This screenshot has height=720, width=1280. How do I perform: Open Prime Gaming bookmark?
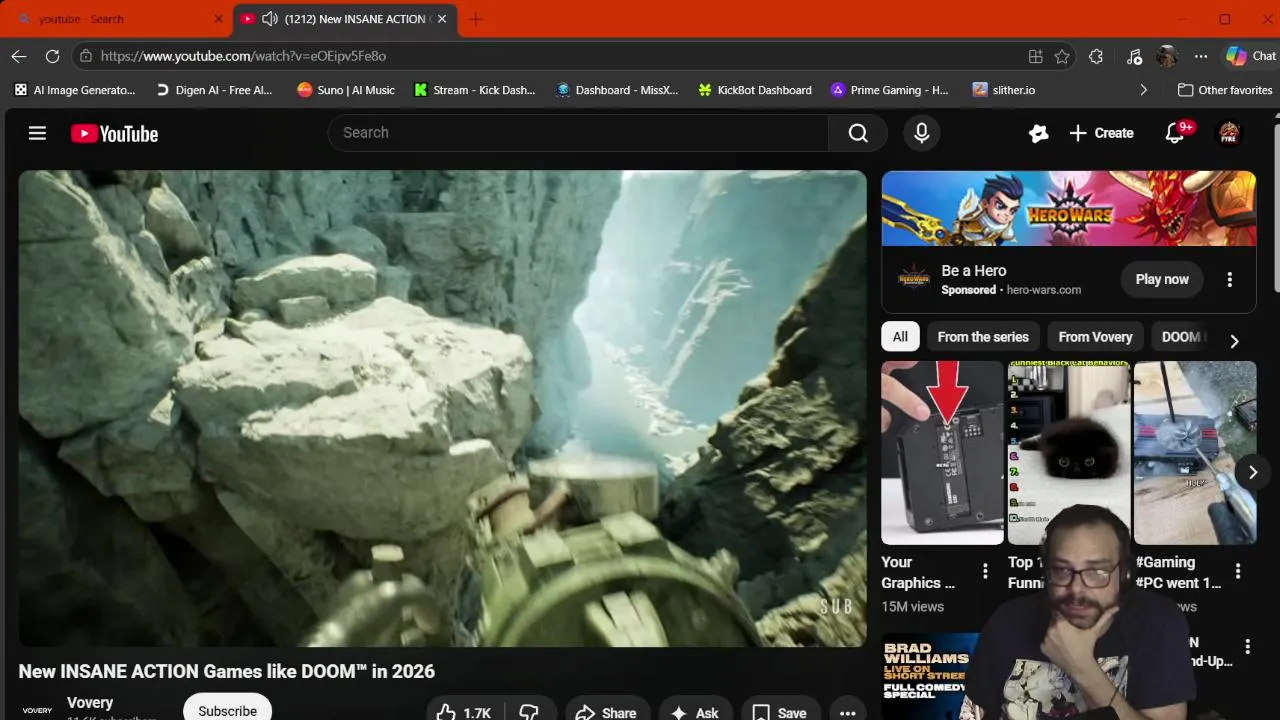pyautogui.click(x=889, y=90)
